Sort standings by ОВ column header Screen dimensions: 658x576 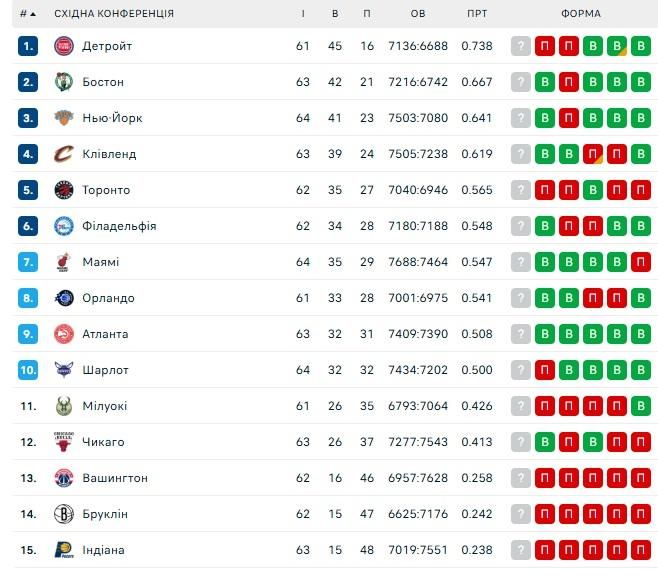(x=418, y=14)
